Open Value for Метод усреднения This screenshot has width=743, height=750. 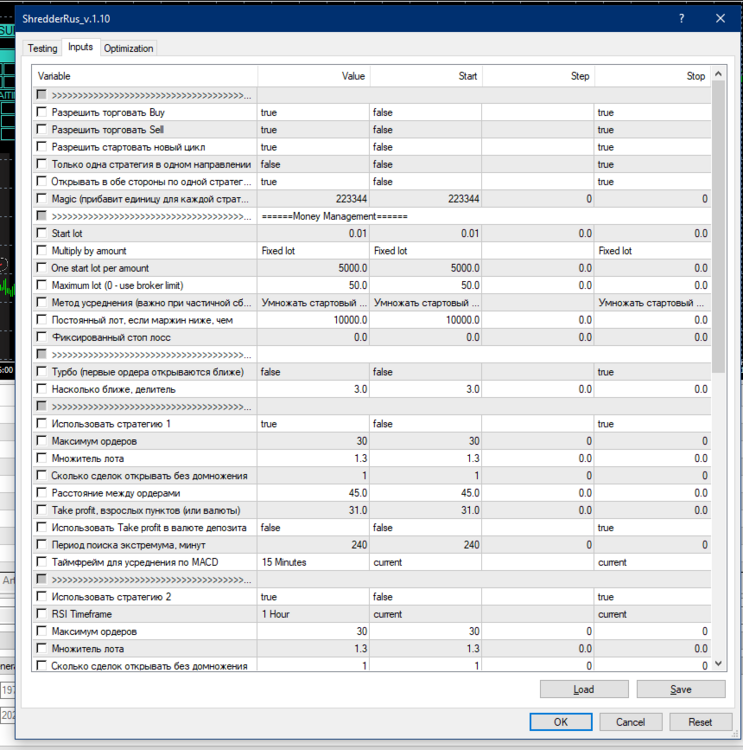313,303
